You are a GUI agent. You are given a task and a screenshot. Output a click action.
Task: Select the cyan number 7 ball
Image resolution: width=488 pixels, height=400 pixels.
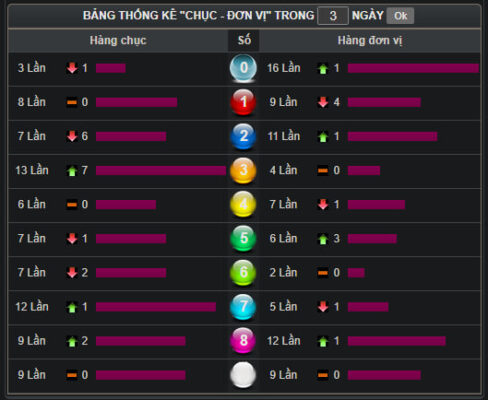[243, 307]
